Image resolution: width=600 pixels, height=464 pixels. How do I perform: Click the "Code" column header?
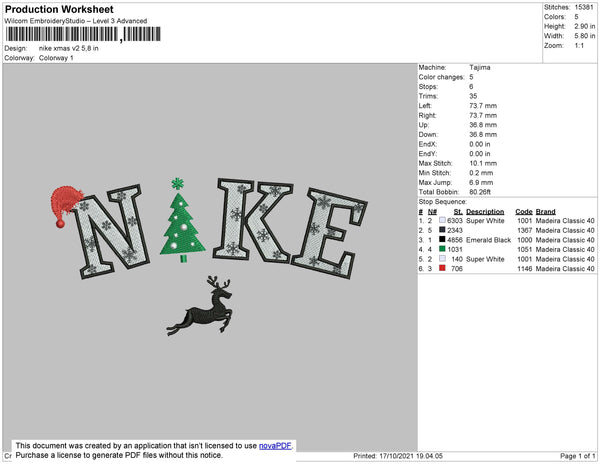click(524, 212)
